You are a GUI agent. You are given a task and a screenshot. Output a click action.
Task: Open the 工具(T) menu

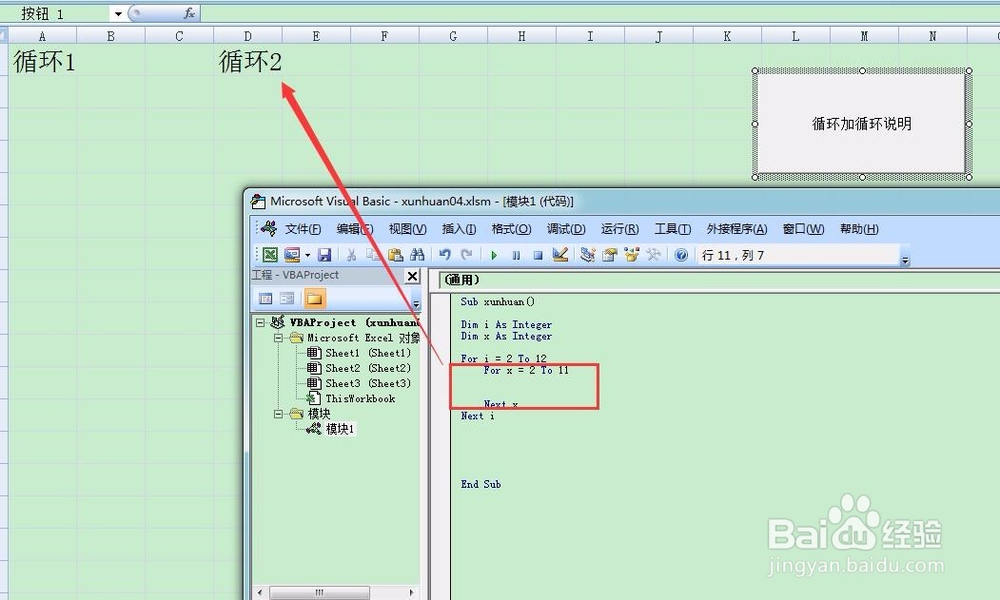671,228
